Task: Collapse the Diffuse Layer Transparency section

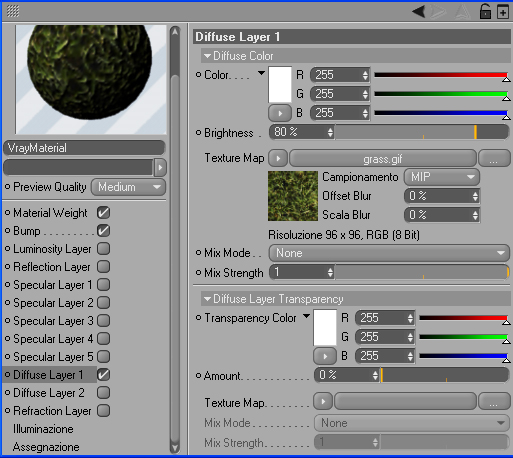Action: coord(208,299)
